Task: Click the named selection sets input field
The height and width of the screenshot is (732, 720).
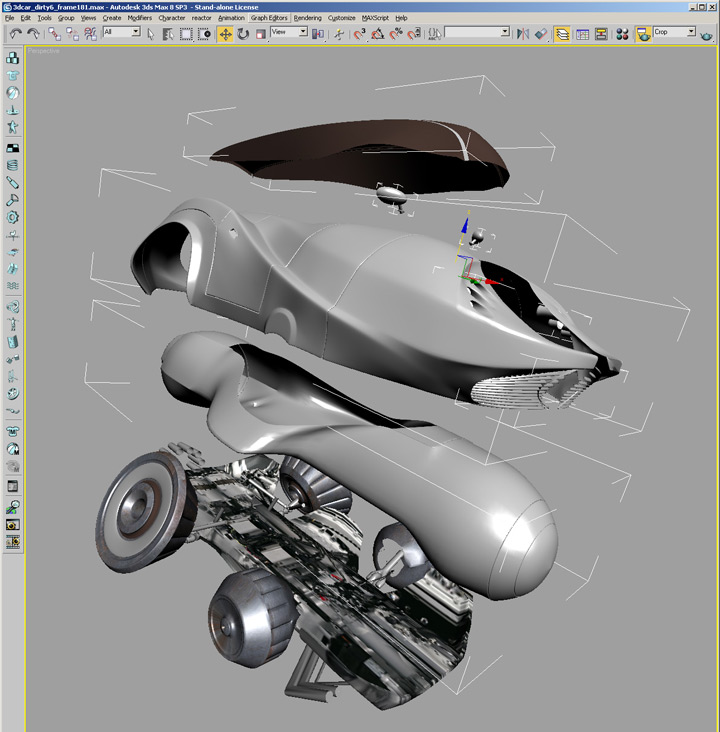Action: [x=476, y=33]
